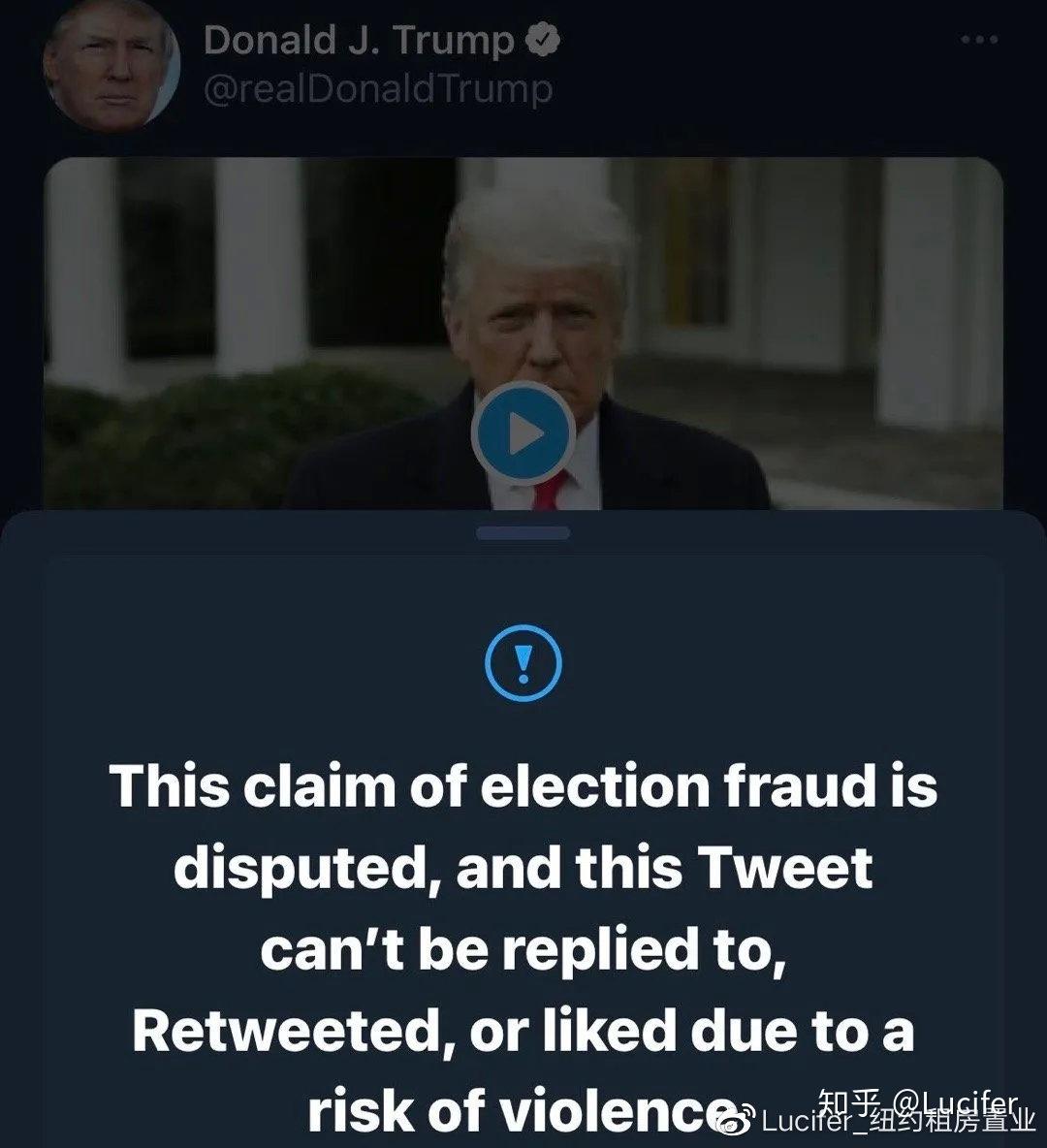Click the word "disputed," in the notice
Image resolution: width=1047 pixels, height=1148 pixels.
click(x=301, y=867)
